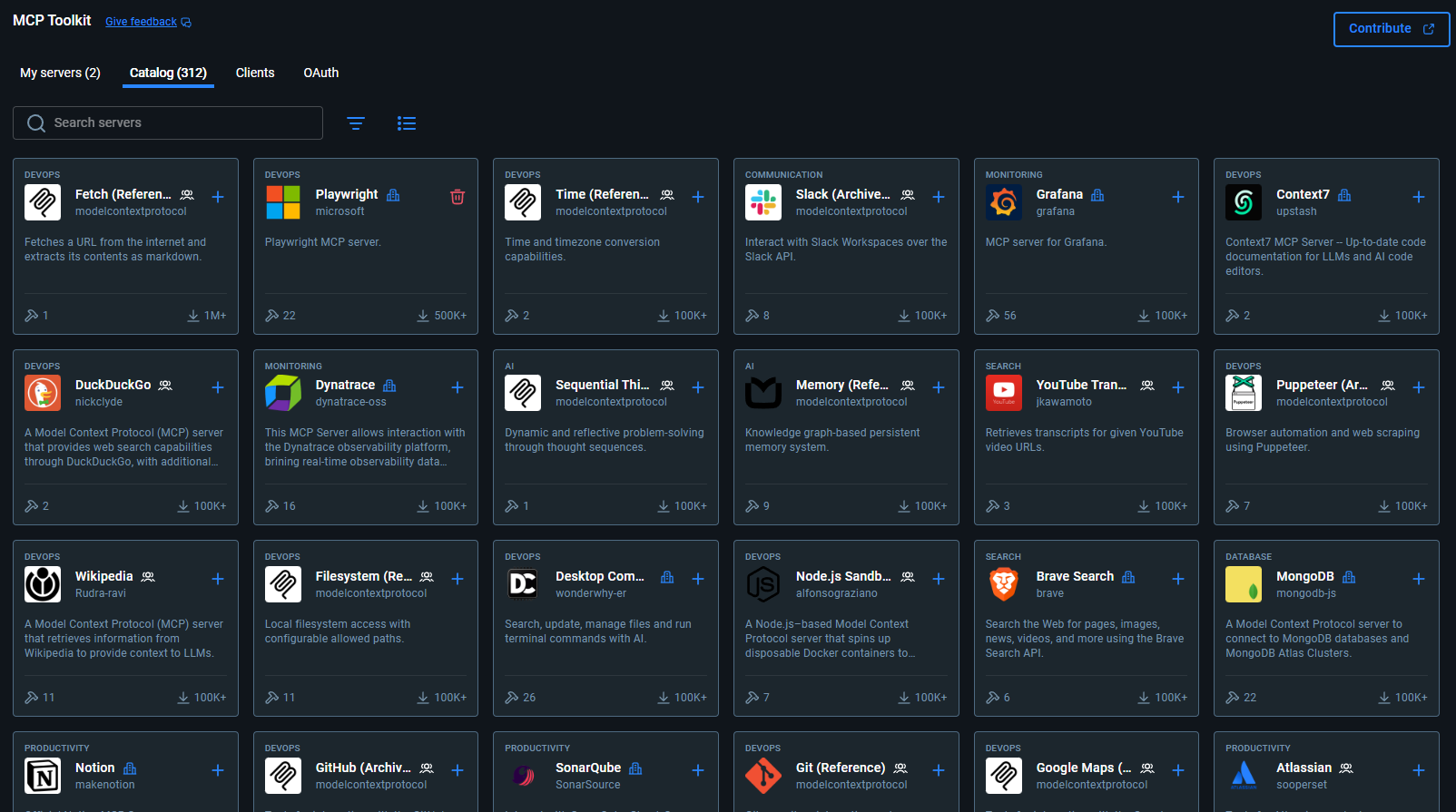
Task: Add the Notion server
Action: tap(218, 770)
